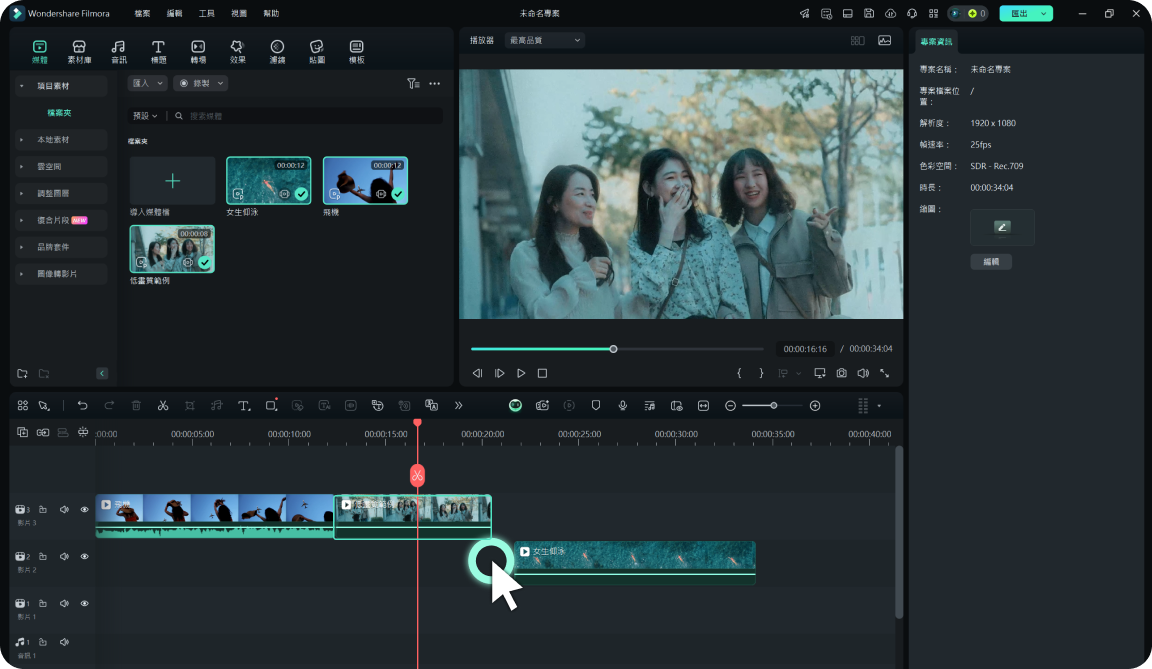This screenshot has height=669, width=1152.
Task: Click the 編輯 button under the thumbnail
Action: [991, 261]
